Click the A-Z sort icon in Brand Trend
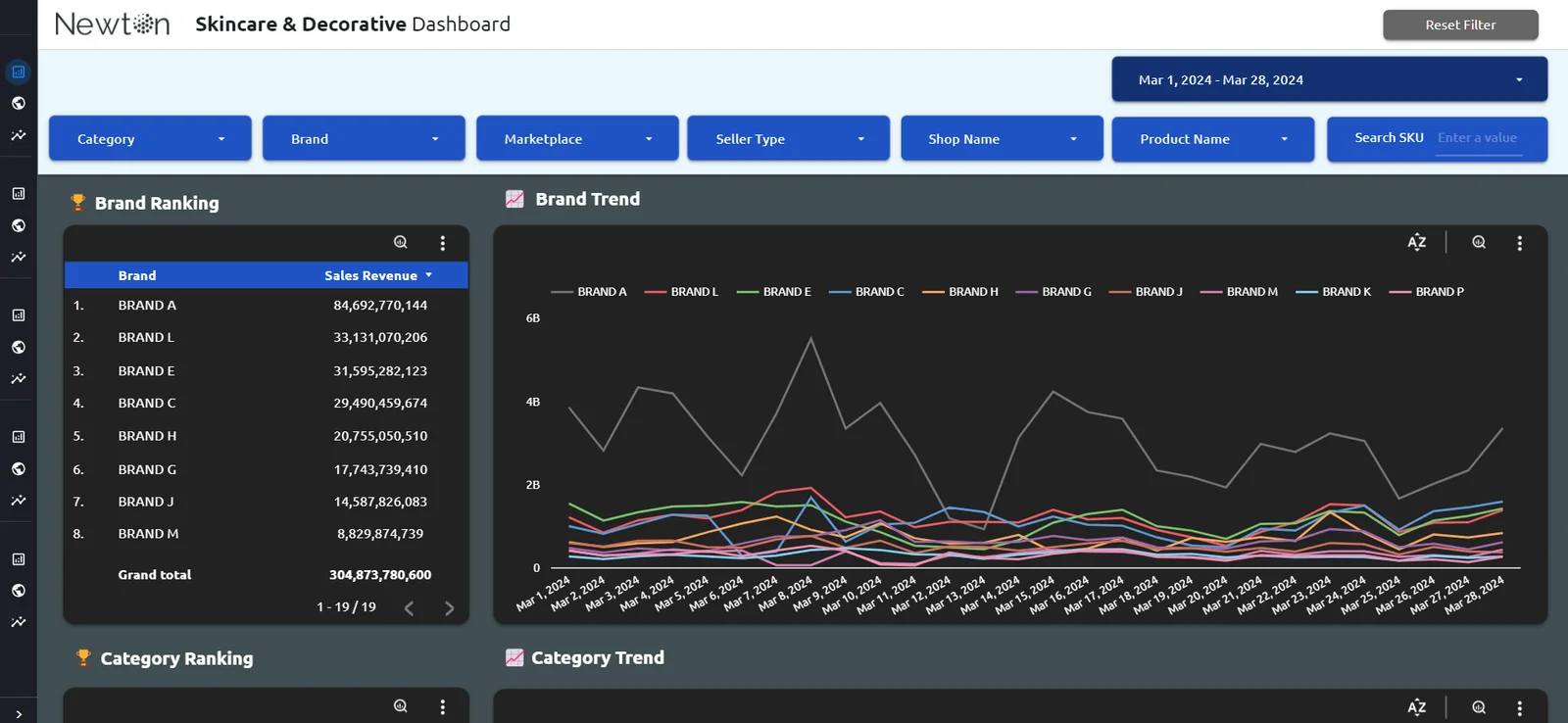 tap(1416, 243)
